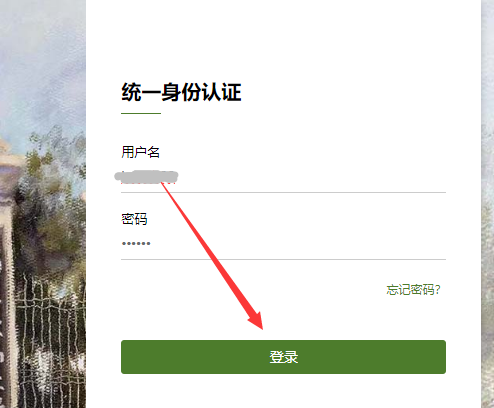Click empty space right of the username text
The width and height of the screenshot is (494, 408).
click(312, 177)
